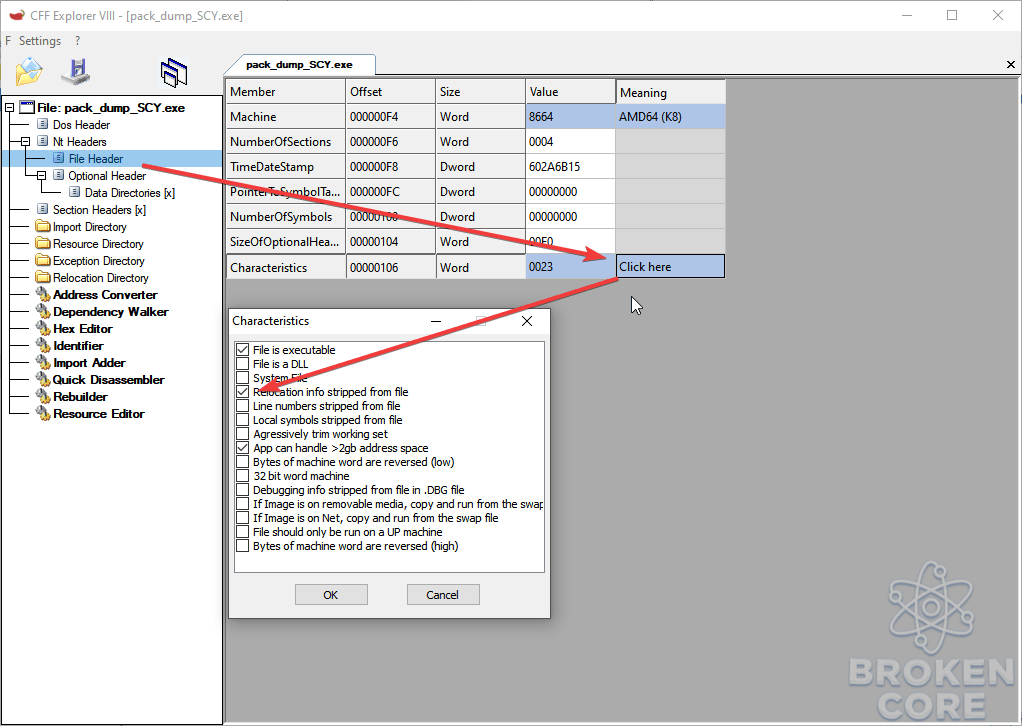Open the Rebuilder tool
Image resolution: width=1022 pixels, height=726 pixels.
(x=80, y=396)
